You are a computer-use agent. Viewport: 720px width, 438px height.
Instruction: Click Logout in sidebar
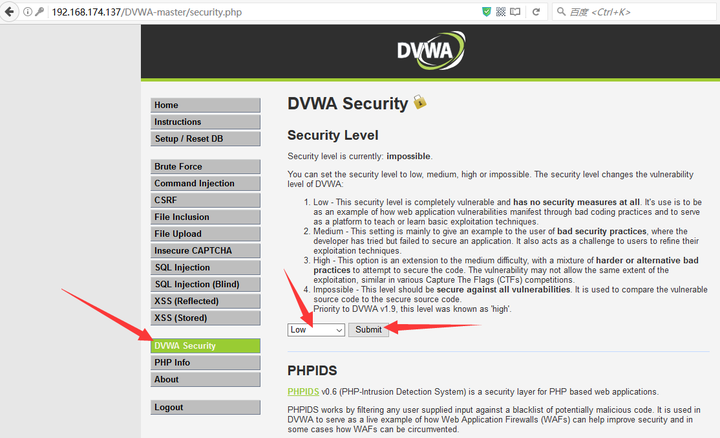[x=205, y=407]
